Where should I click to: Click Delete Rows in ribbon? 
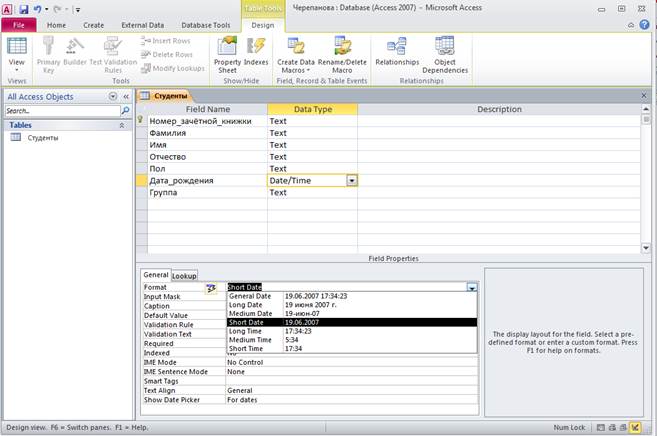coord(167,54)
